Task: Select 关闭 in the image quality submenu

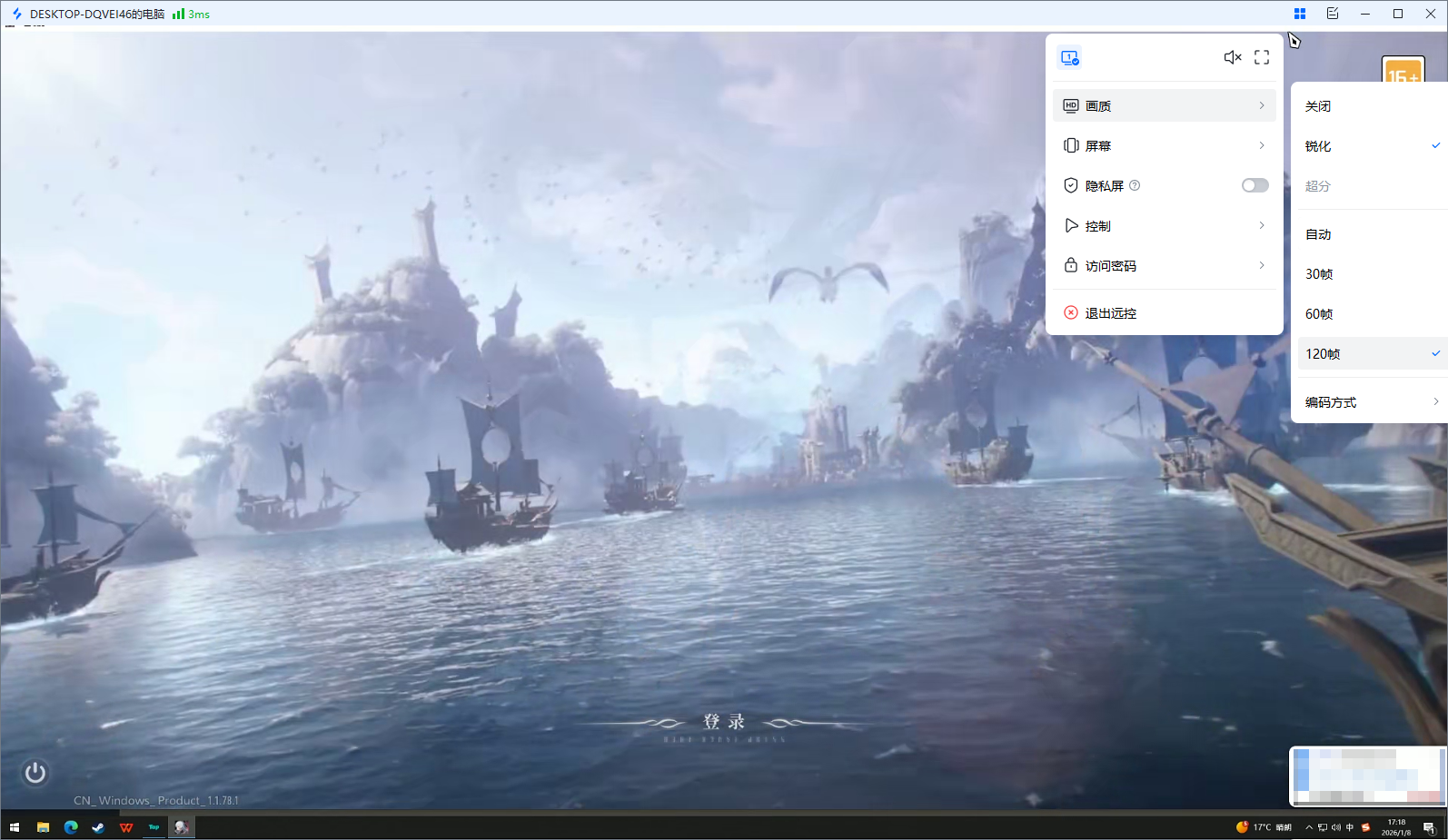Action: pyautogui.click(x=1318, y=106)
